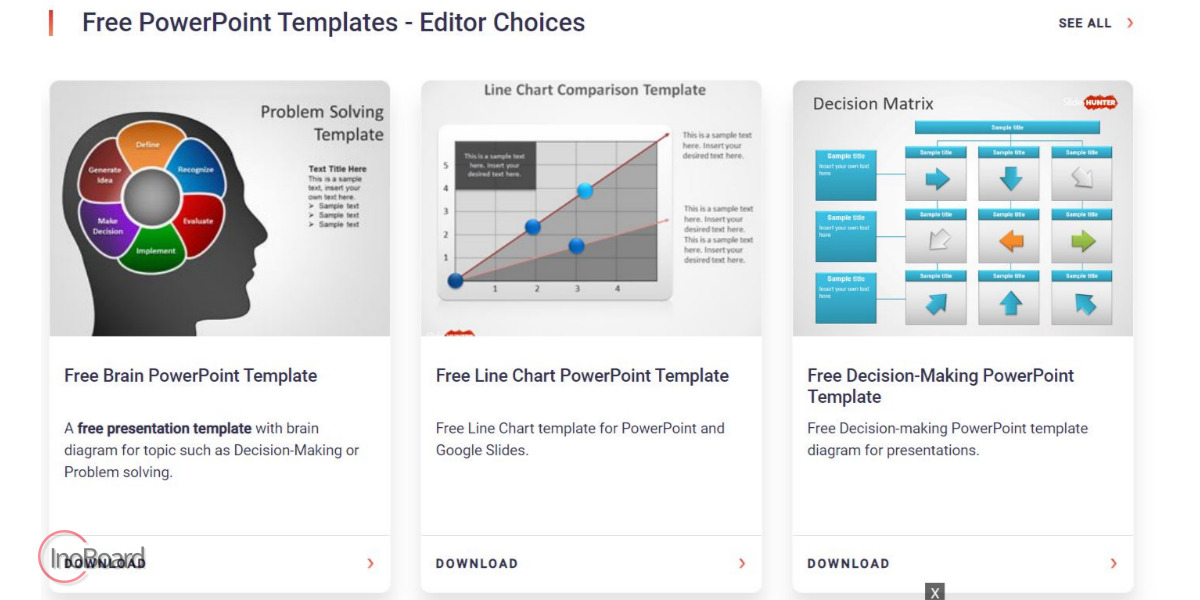Select the Free Brain PowerPoint Template title

191,376
